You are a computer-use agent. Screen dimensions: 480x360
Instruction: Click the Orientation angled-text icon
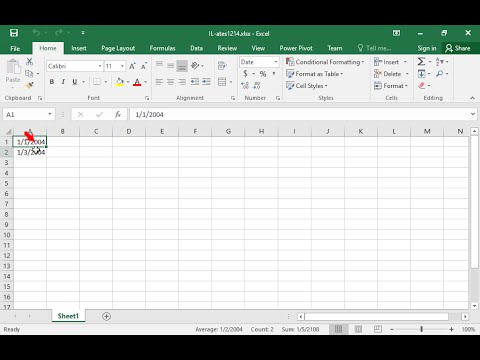[x=195, y=66]
